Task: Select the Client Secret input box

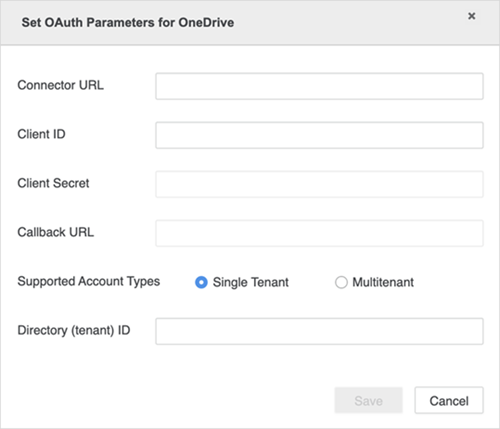Action: tap(319, 184)
